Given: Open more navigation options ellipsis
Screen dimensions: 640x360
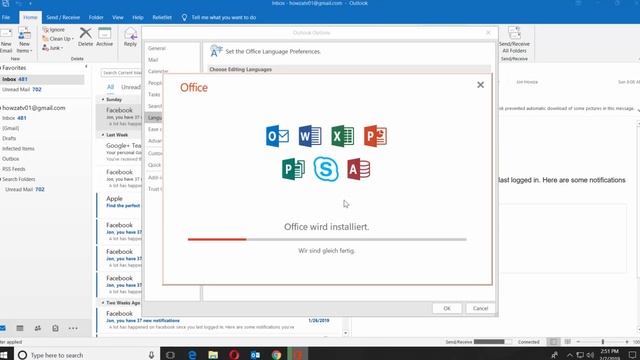Looking at the screenshot, I should [73, 328].
